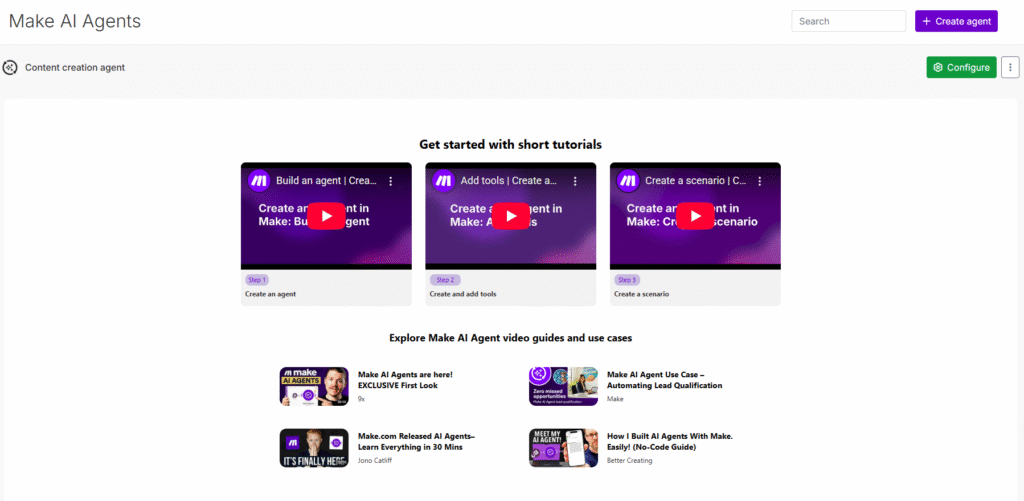The height and width of the screenshot is (501, 1024).
Task: Click the Content creation agent icon
Action: click(x=10, y=68)
